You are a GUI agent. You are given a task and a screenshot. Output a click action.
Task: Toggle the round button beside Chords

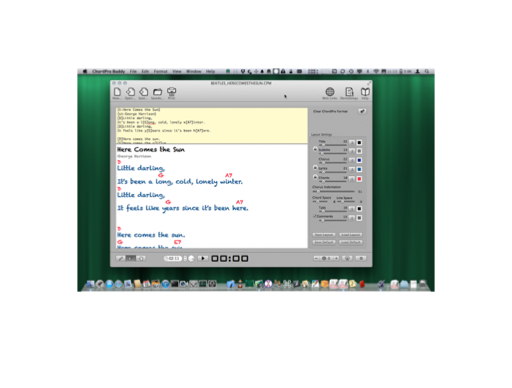[x=315, y=177]
